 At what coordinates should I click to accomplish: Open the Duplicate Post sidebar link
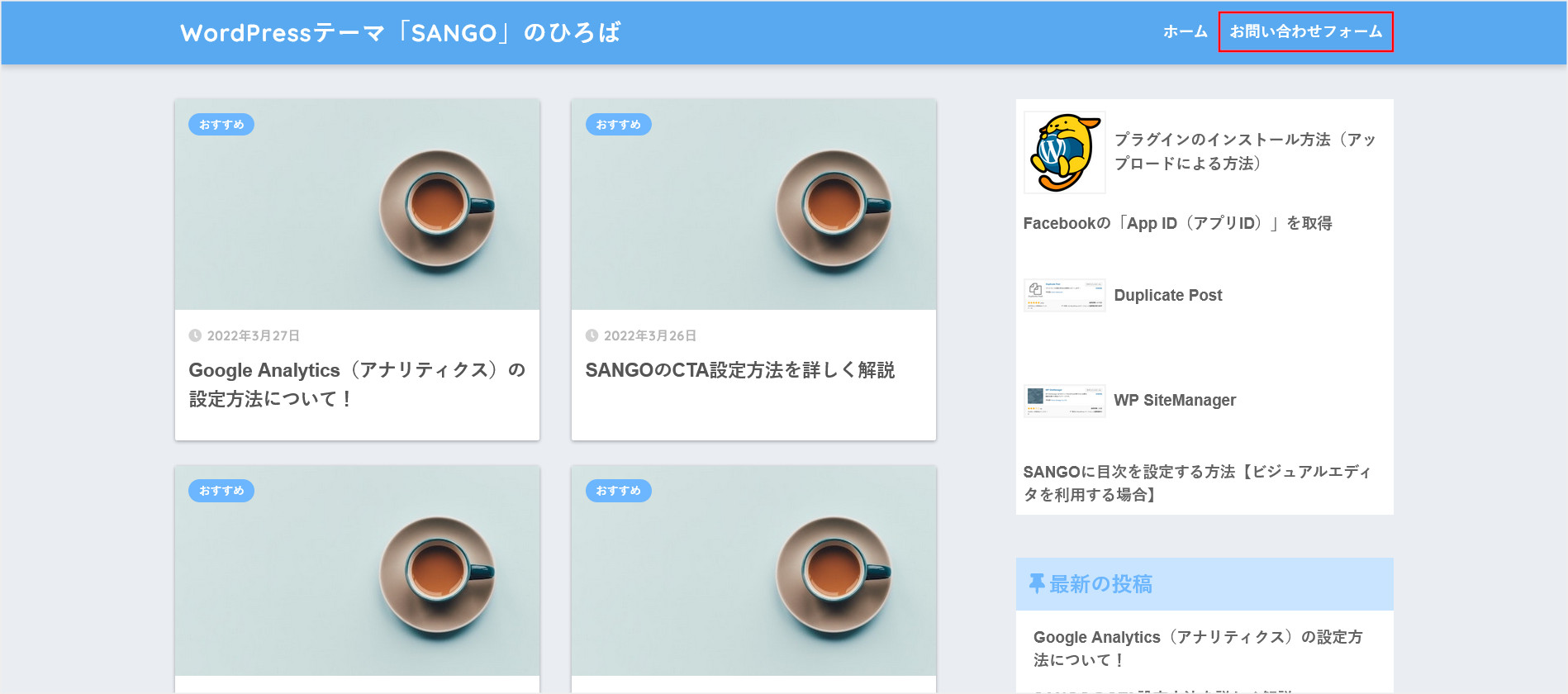coord(1167,295)
